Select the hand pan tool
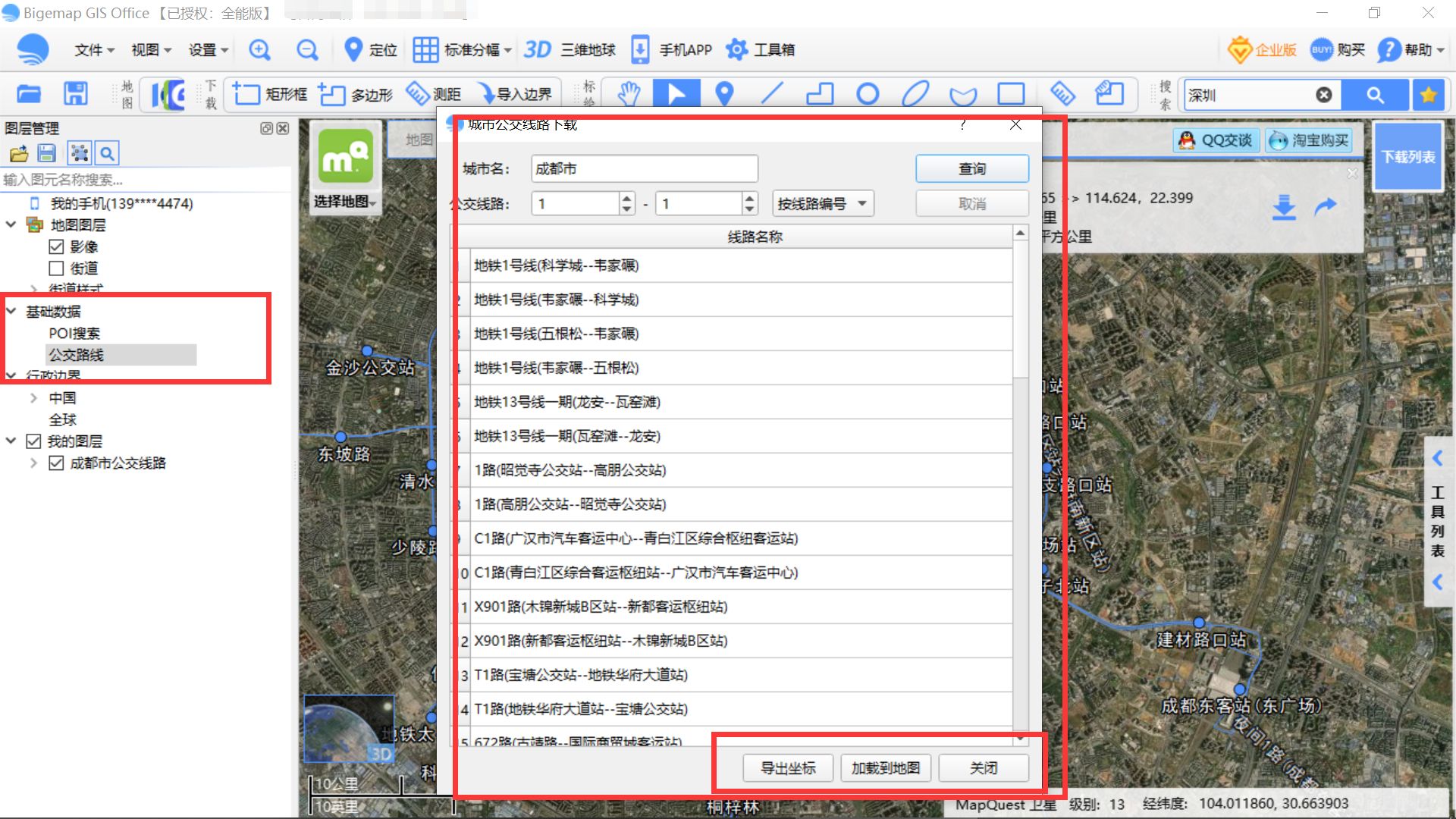The width and height of the screenshot is (1456, 819). (629, 94)
